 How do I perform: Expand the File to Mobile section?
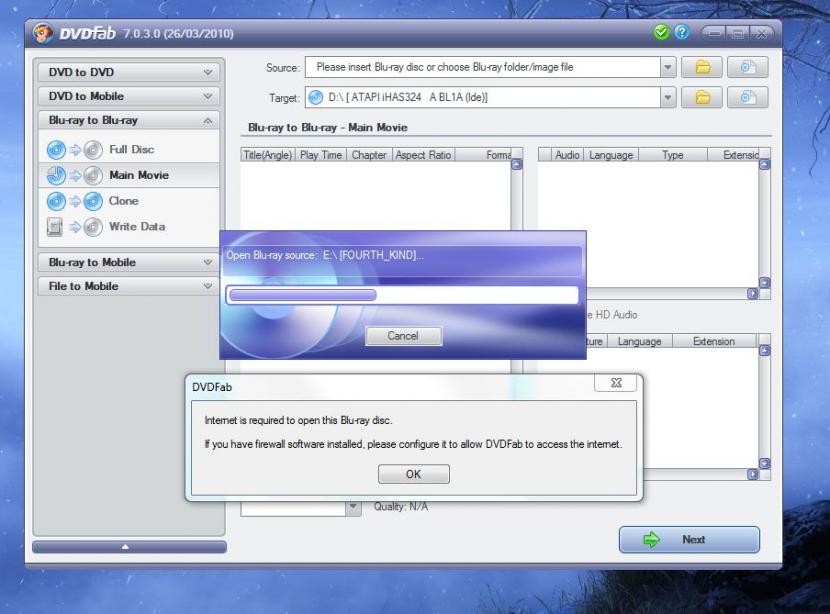click(x=129, y=286)
